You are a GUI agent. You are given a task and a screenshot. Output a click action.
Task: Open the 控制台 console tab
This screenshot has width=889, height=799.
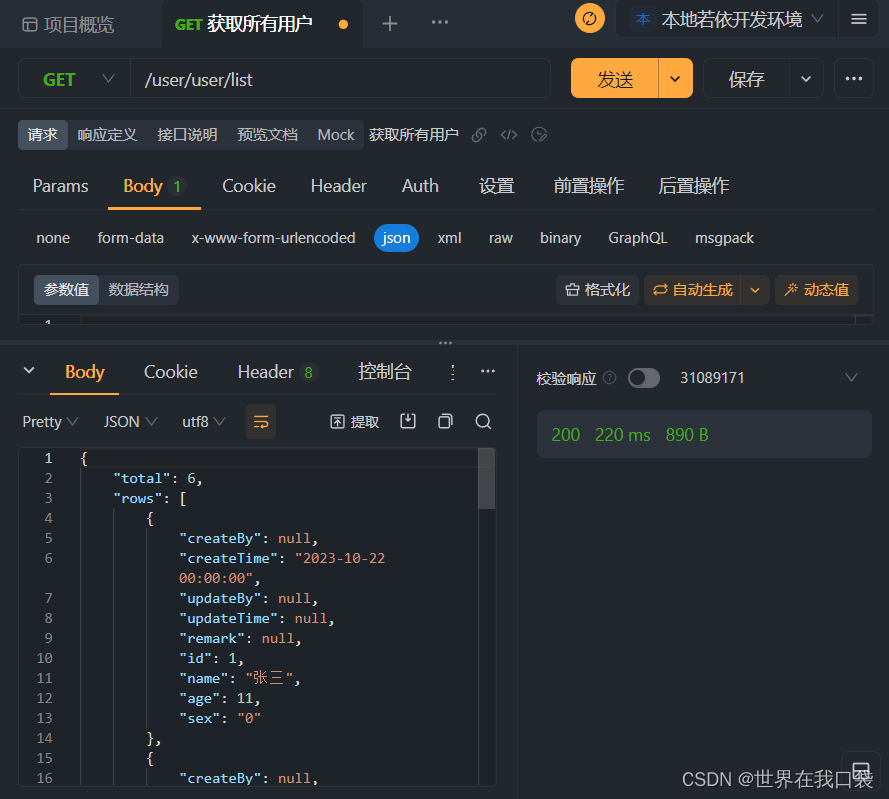[384, 372]
